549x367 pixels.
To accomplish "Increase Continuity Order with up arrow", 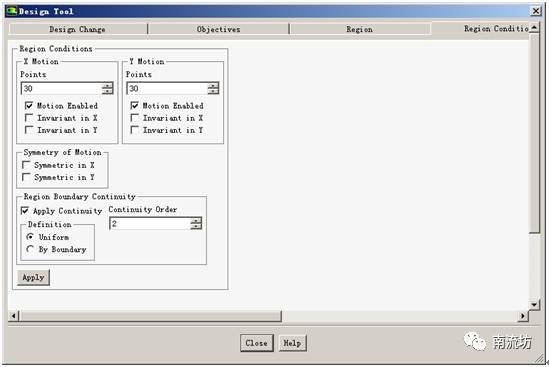I will pos(196,220).
